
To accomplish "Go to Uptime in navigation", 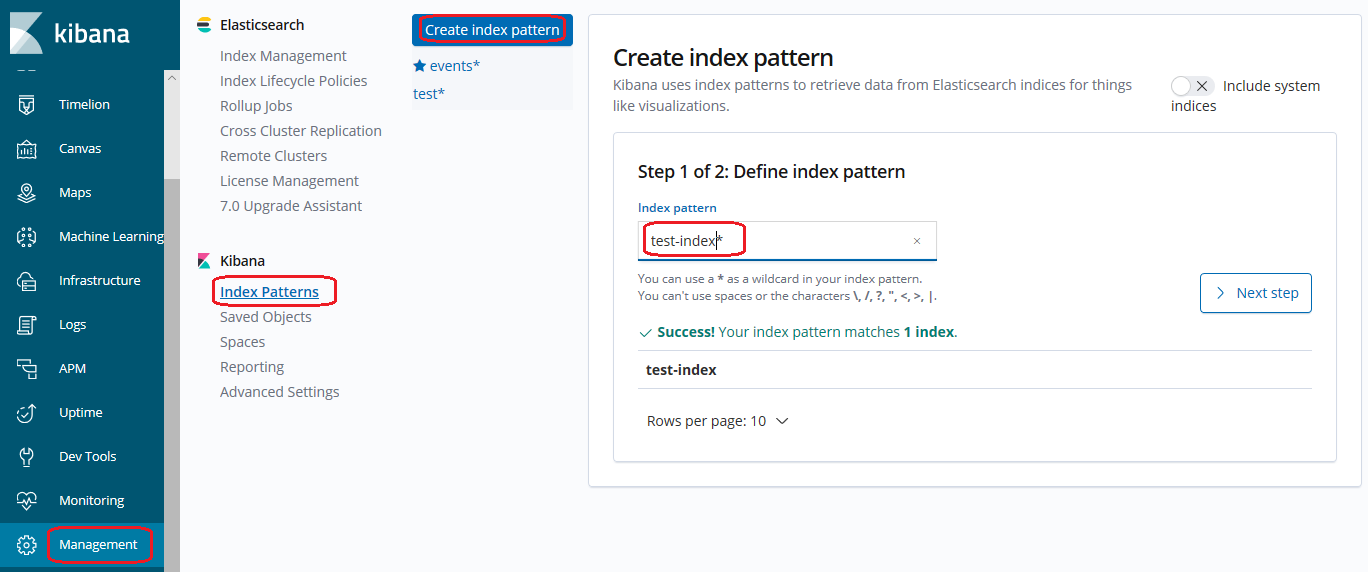I will pyautogui.click(x=80, y=412).
